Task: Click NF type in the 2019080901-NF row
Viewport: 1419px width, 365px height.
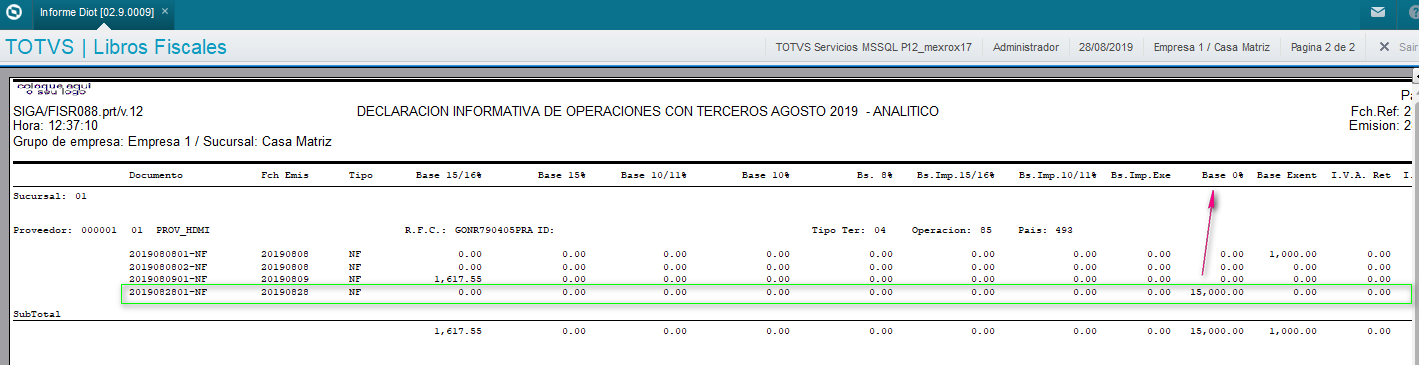Action: (x=355, y=279)
